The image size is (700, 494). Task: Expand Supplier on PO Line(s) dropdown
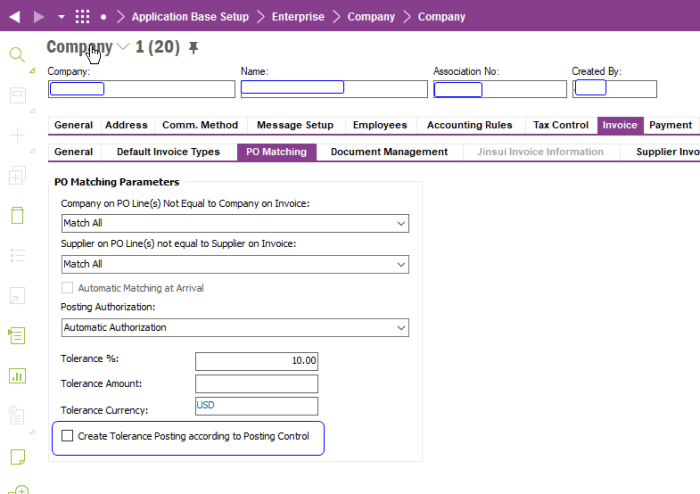[401, 265]
